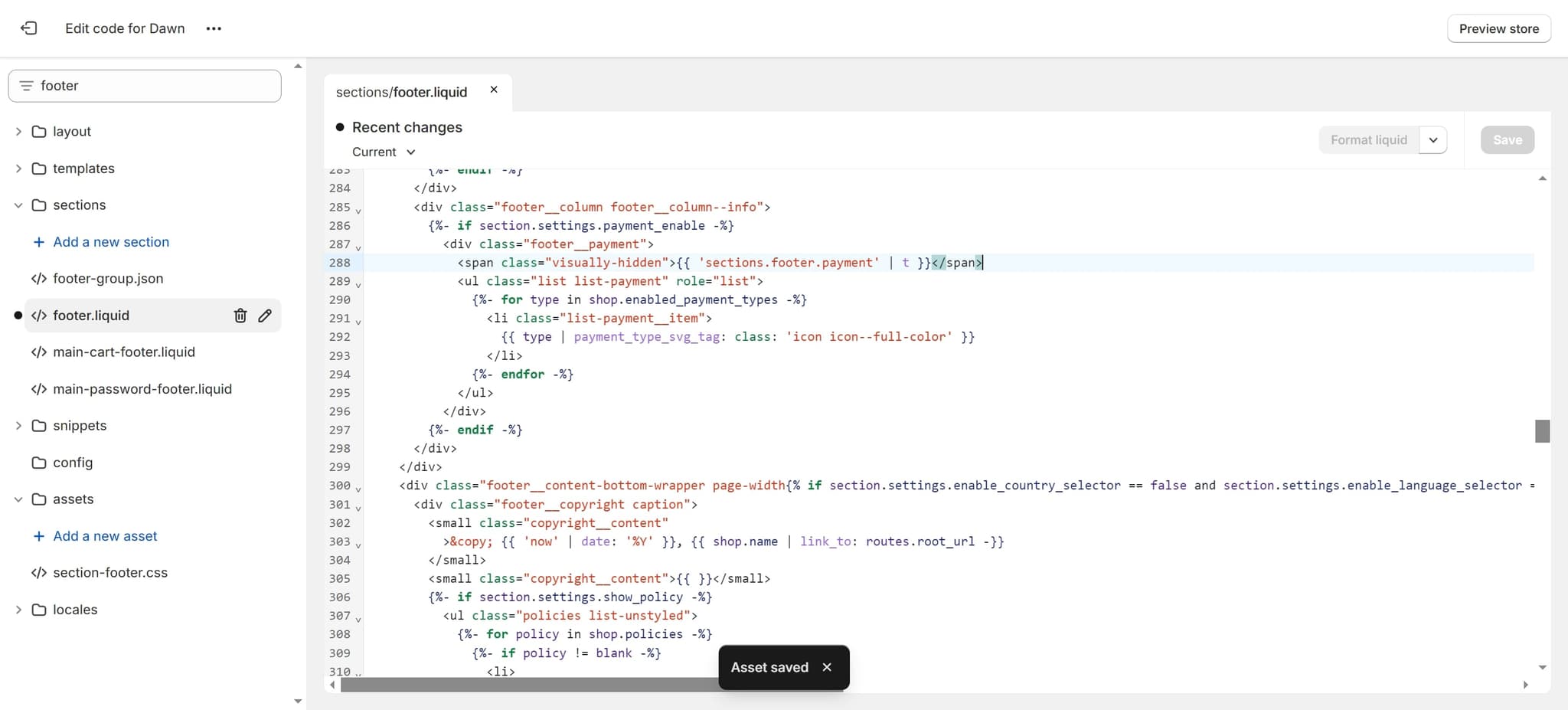Collapse the sections folder
Image resolution: width=1568 pixels, height=710 pixels.
pyautogui.click(x=17, y=204)
